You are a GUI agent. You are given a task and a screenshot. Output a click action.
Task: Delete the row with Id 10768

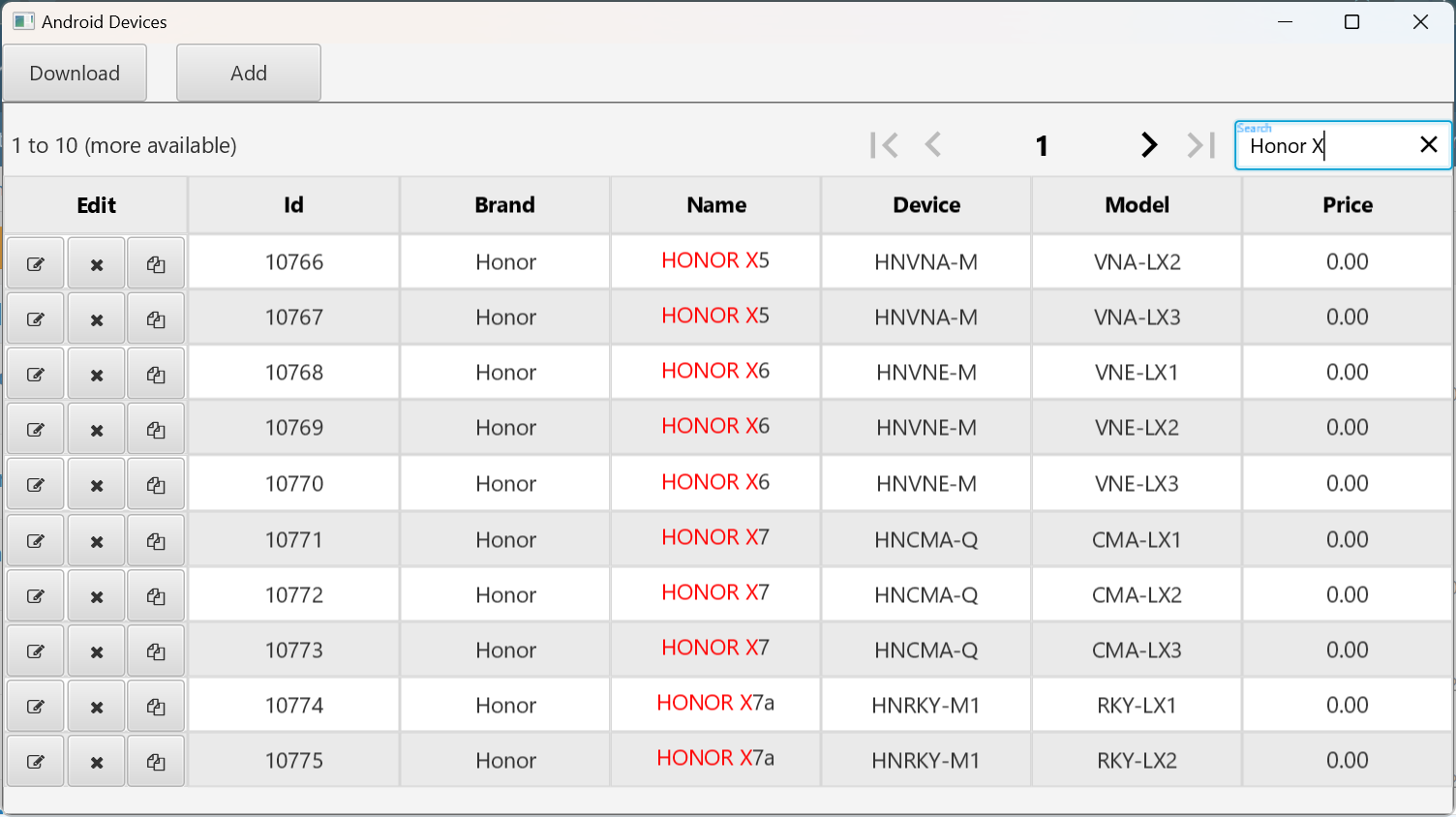96,375
